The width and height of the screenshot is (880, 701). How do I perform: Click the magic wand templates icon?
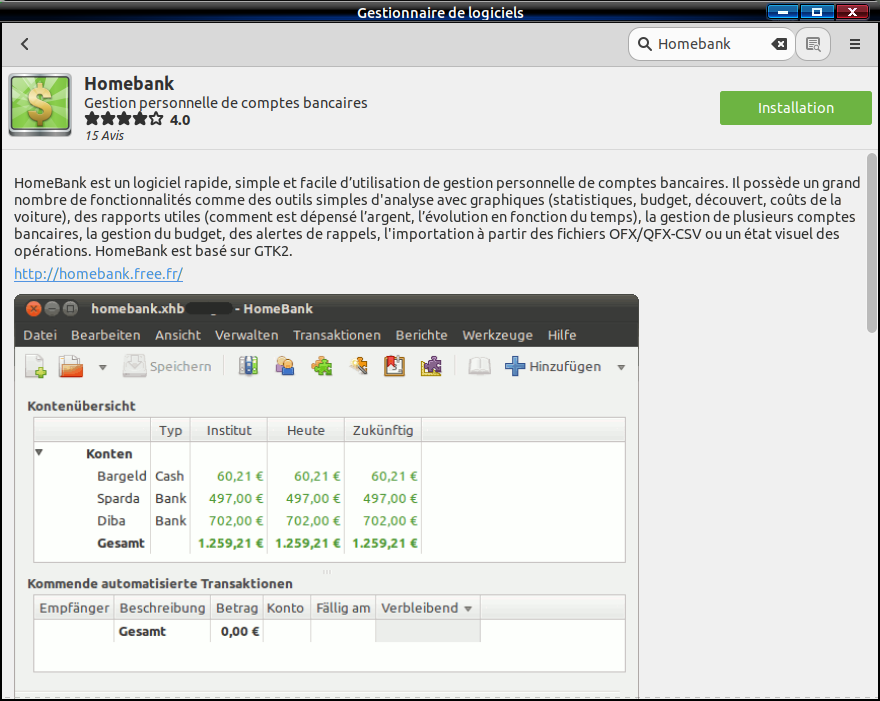click(359, 366)
